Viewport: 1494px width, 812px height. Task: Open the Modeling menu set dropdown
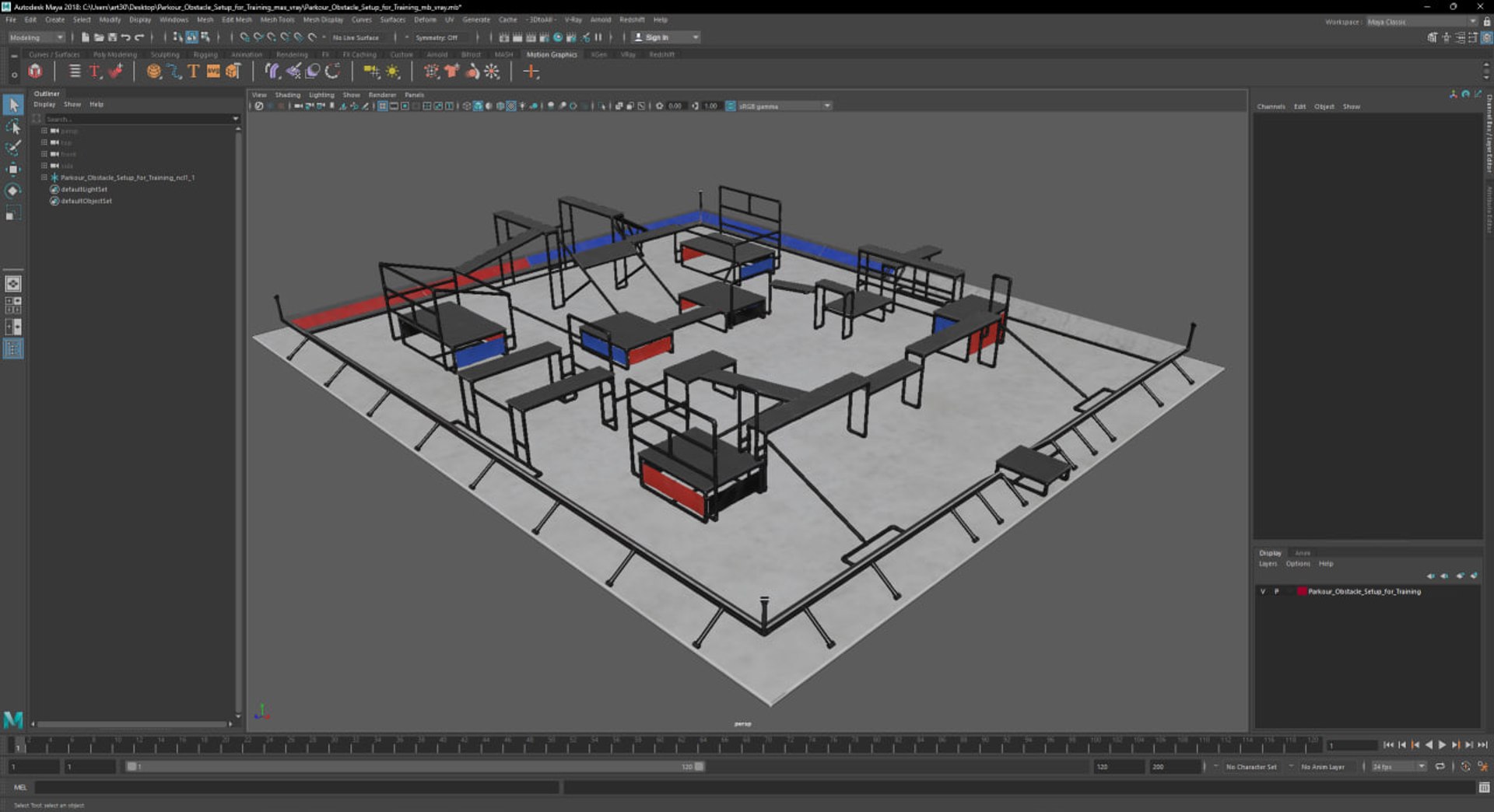[x=36, y=37]
